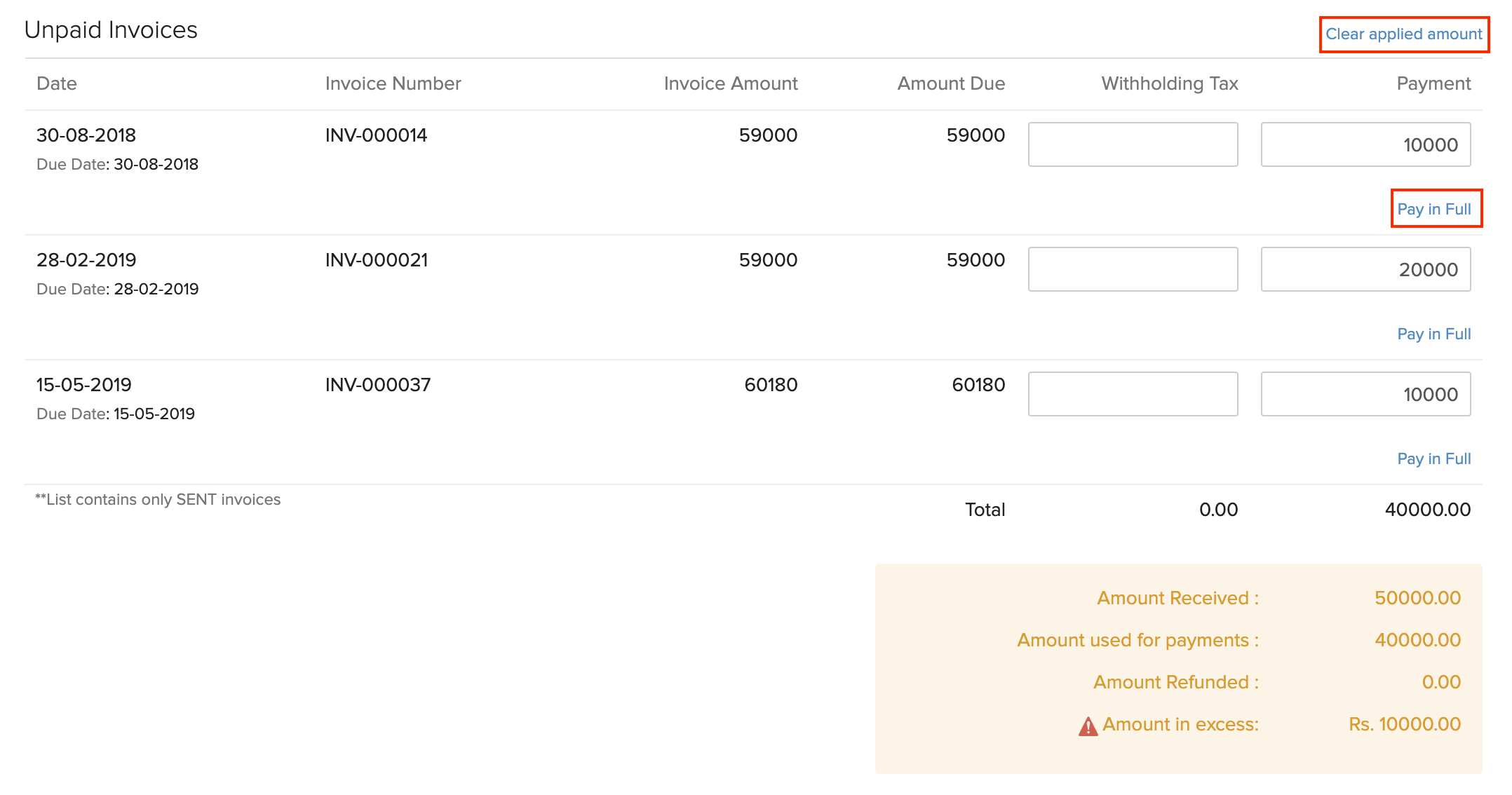Click Pay in Full for INV-000021
1512x795 pixels.
point(1434,334)
